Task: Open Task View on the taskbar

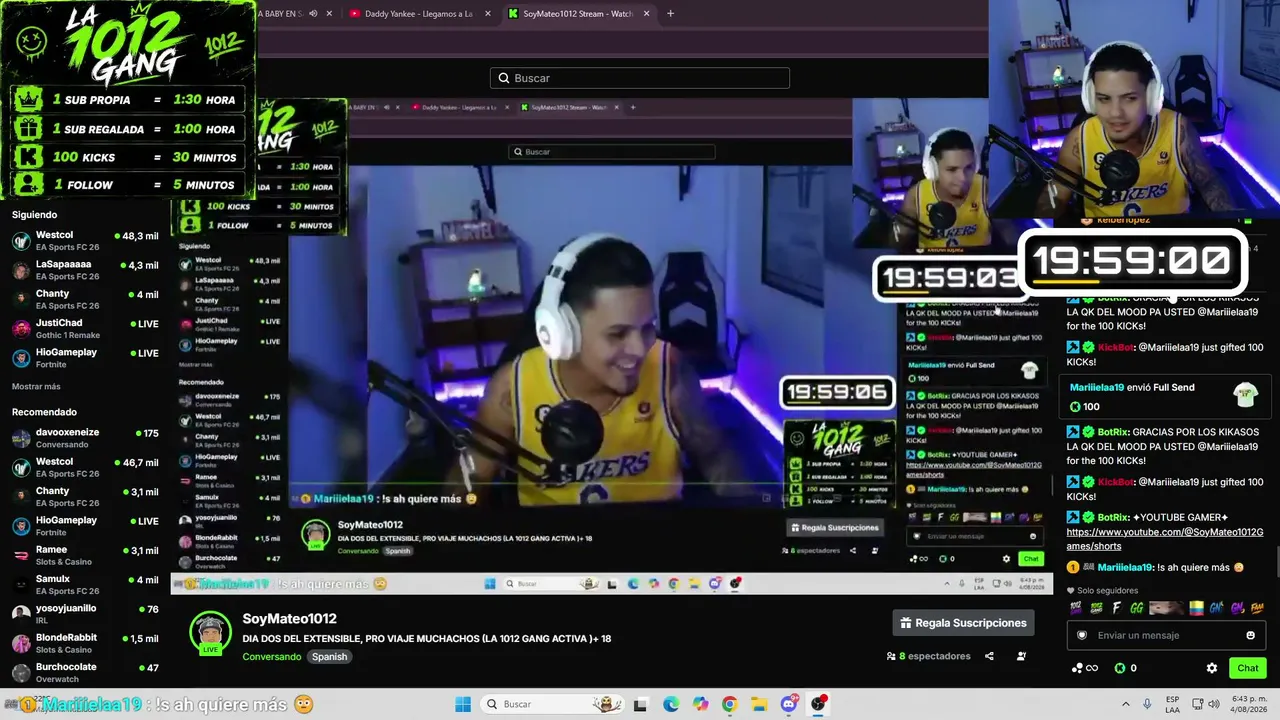Action: [x=641, y=704]
